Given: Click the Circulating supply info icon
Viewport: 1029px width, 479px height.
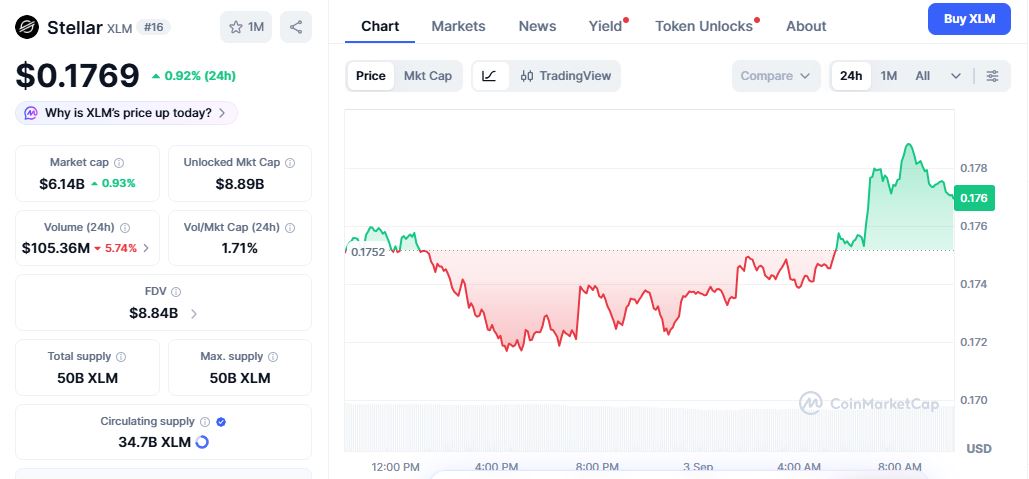Looking at the screenshot, I should tap(205, 422).
